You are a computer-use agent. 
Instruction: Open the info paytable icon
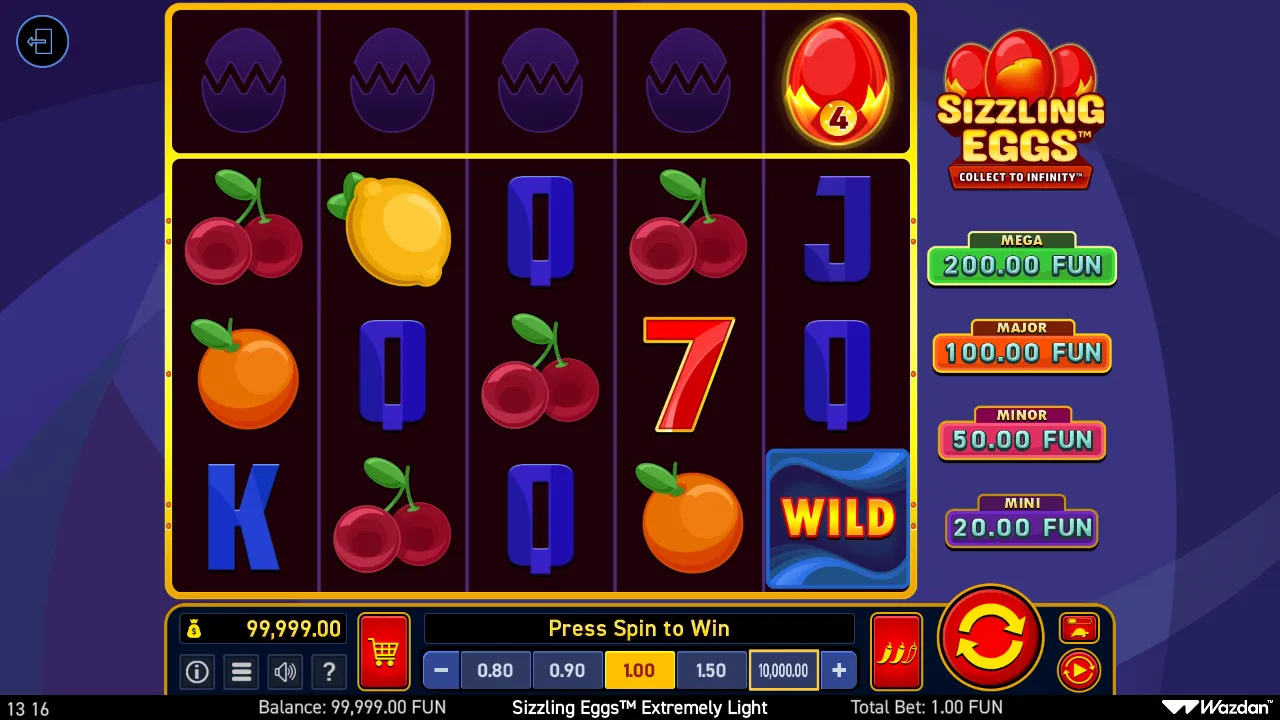click(197, 672)
